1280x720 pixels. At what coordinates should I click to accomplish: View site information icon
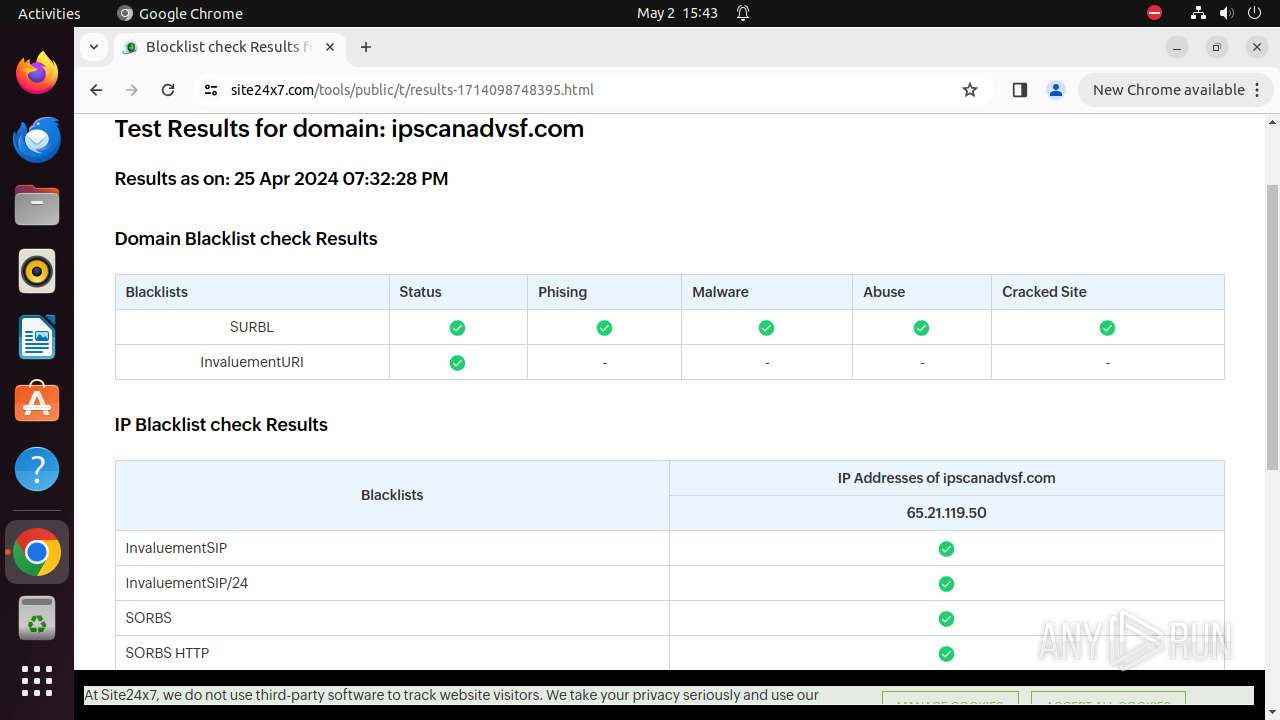point(210,90)
